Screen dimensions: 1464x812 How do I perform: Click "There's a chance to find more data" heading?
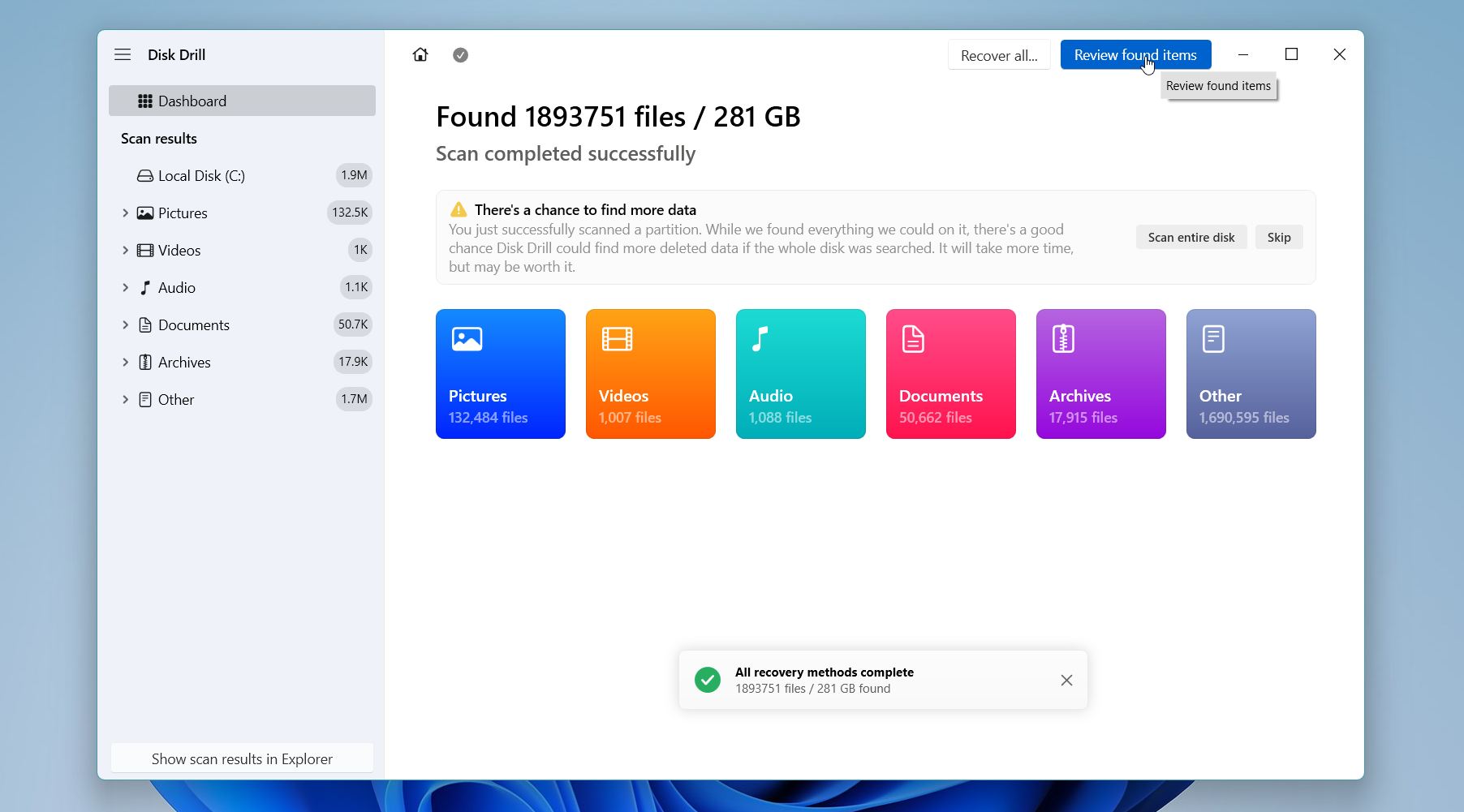coord(585,209)
